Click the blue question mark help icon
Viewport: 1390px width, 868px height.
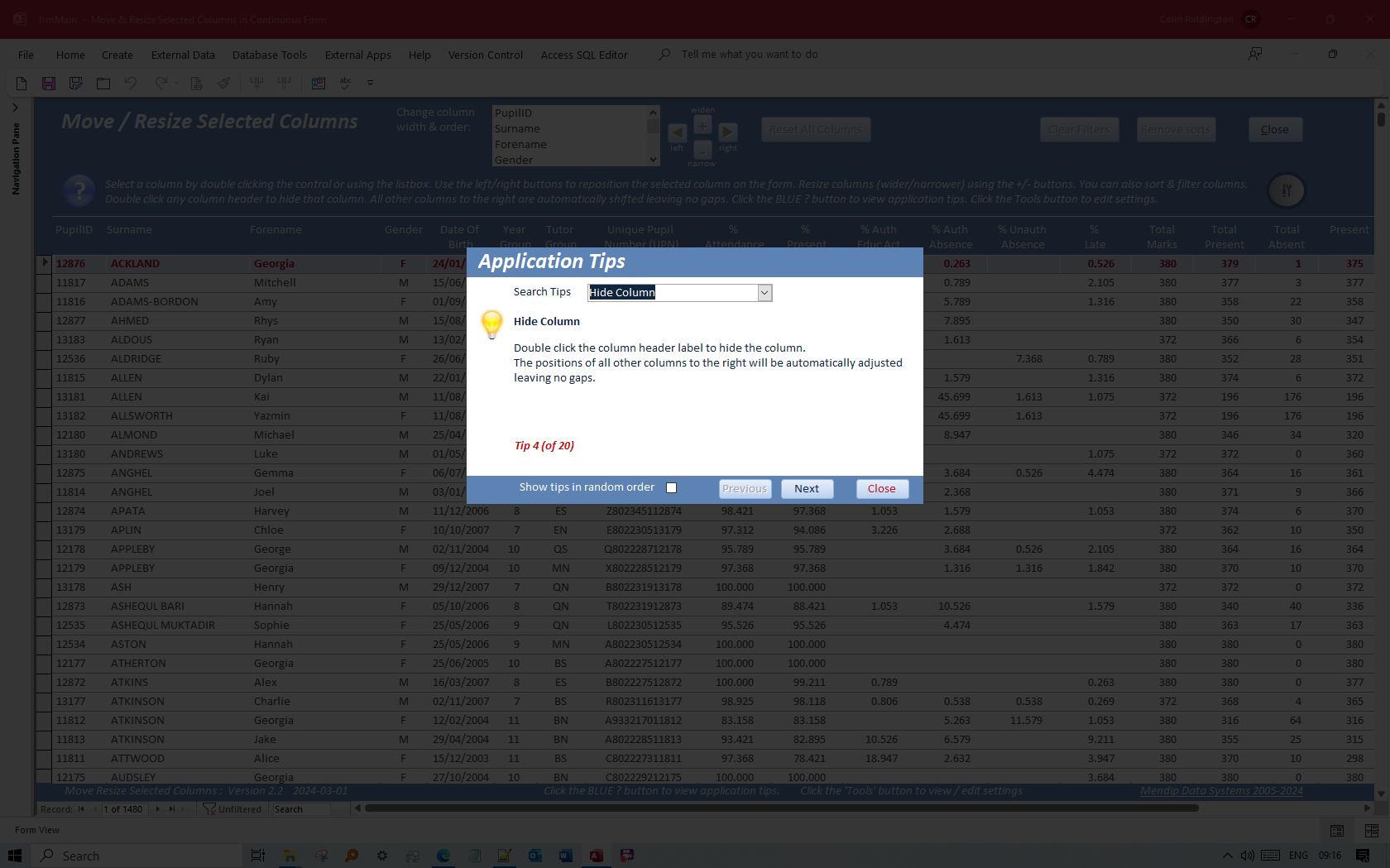pos(79,191)
